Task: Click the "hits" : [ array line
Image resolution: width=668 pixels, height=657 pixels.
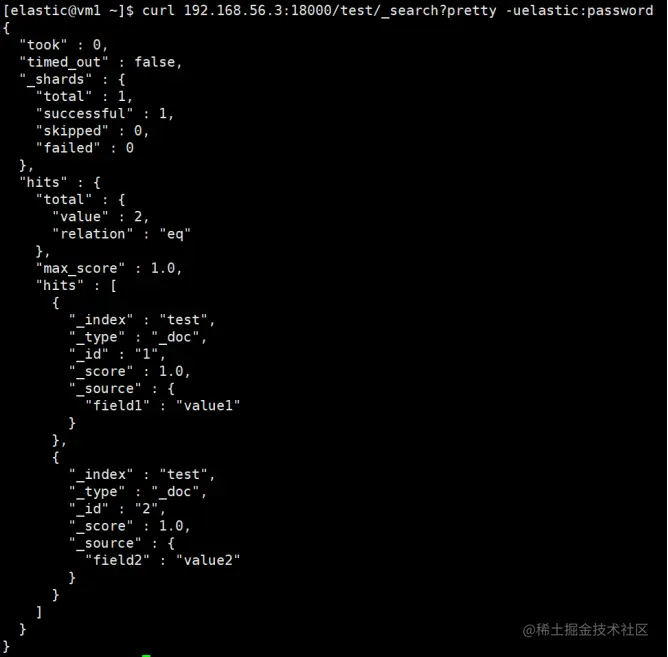Action: click(76, 285)
